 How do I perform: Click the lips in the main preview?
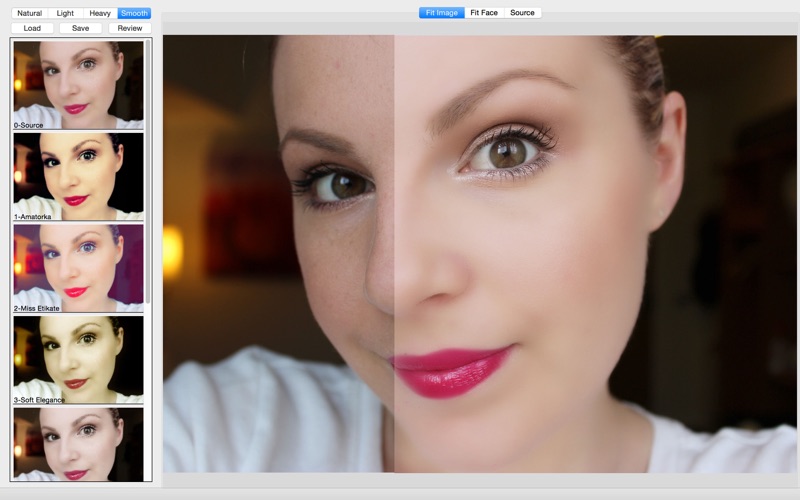(451, 371)
